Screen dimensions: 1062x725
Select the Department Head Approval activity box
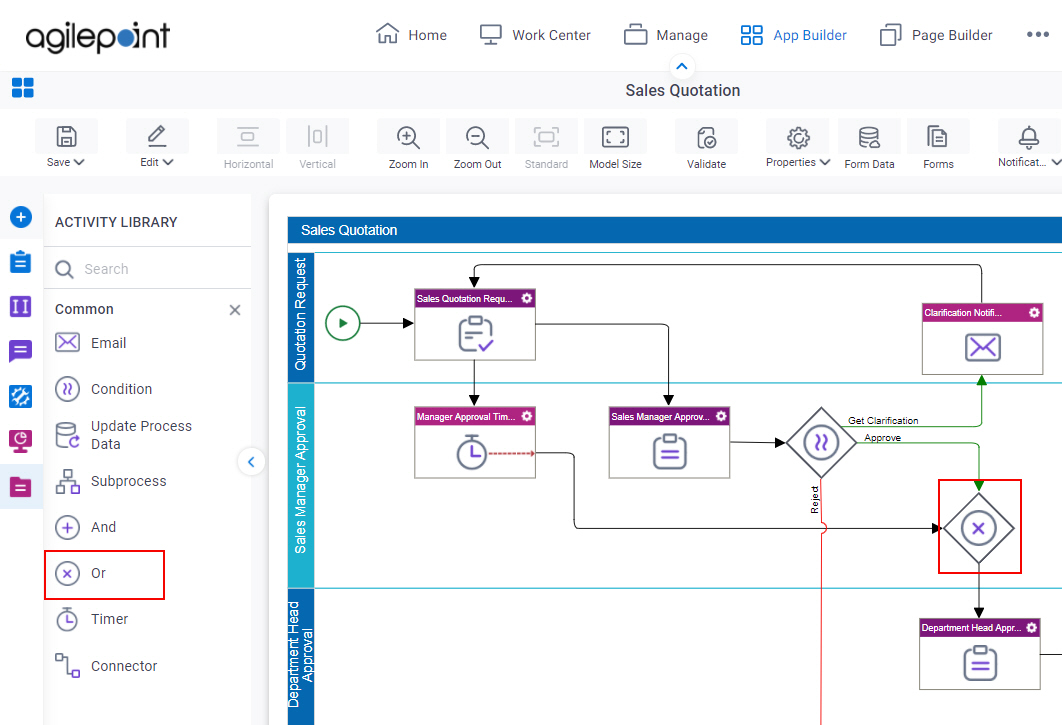pos(979,654)
